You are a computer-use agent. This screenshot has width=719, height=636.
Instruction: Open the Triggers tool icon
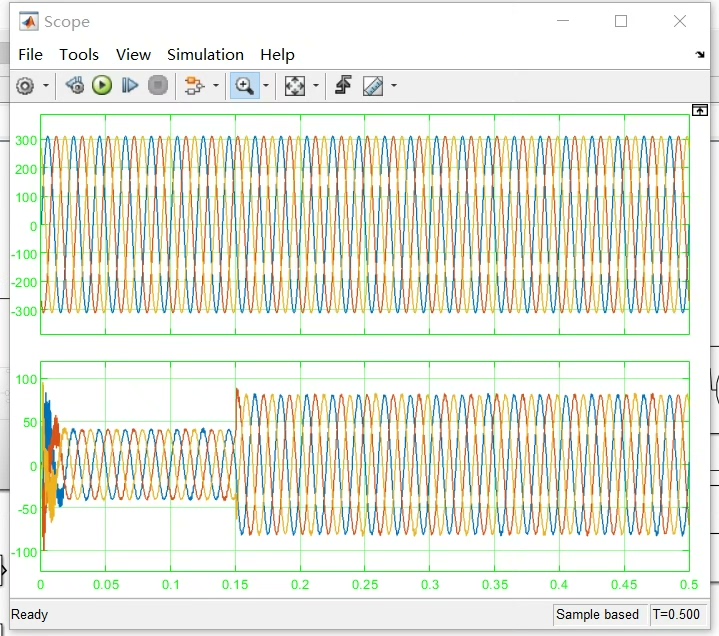(343, 86)
